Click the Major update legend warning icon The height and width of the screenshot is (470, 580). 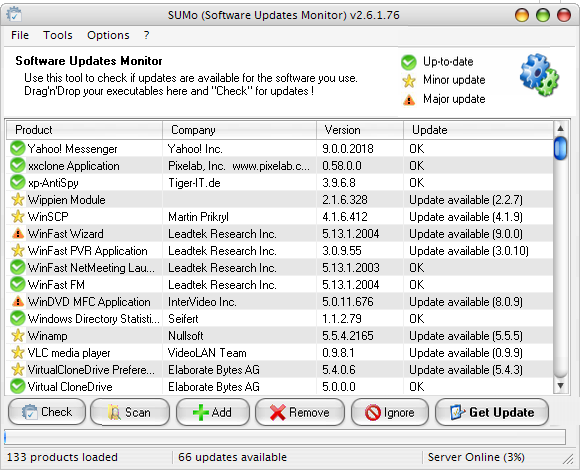tap(409, 99)
